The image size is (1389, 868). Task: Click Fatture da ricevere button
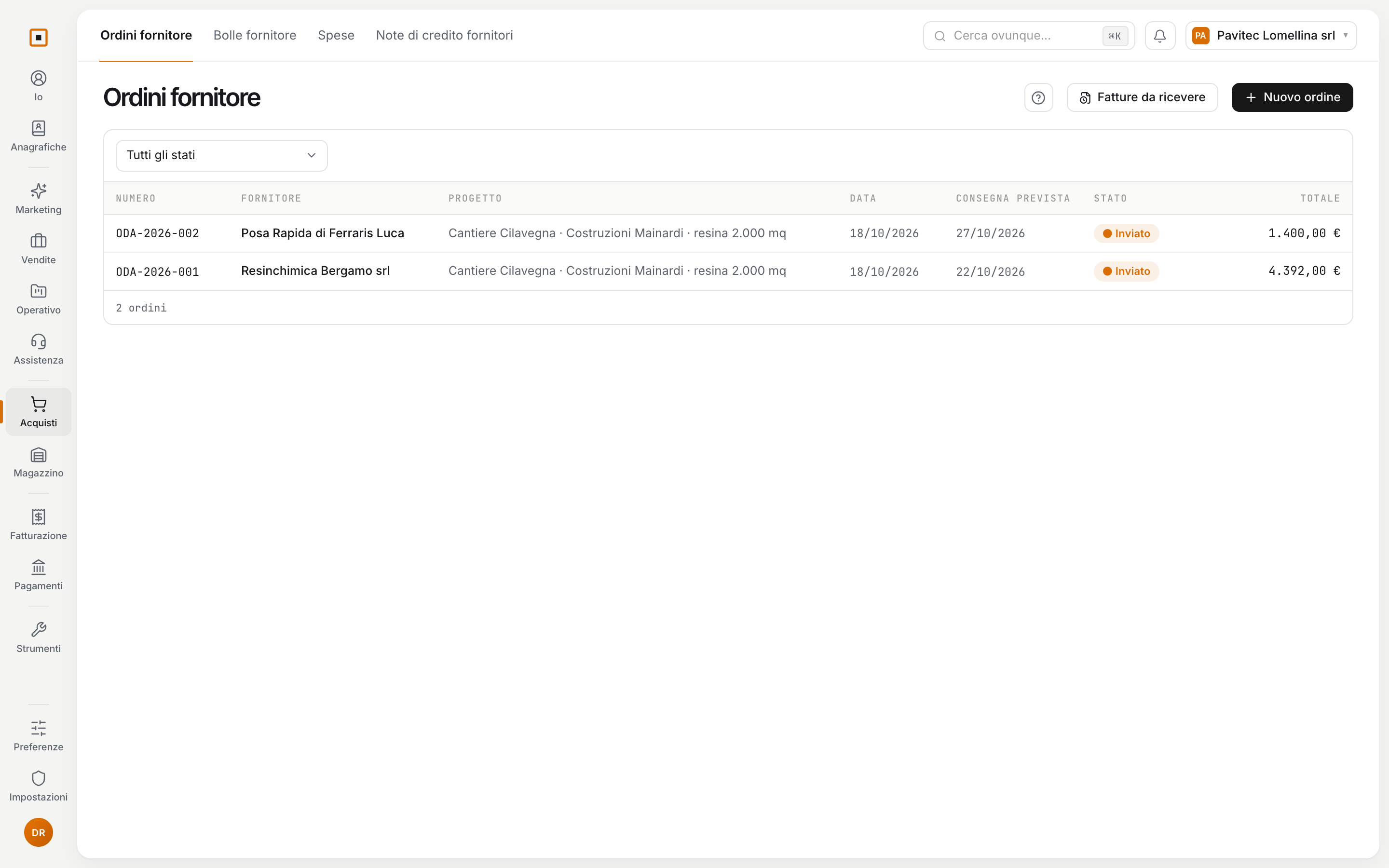[x=1142, y=97]
